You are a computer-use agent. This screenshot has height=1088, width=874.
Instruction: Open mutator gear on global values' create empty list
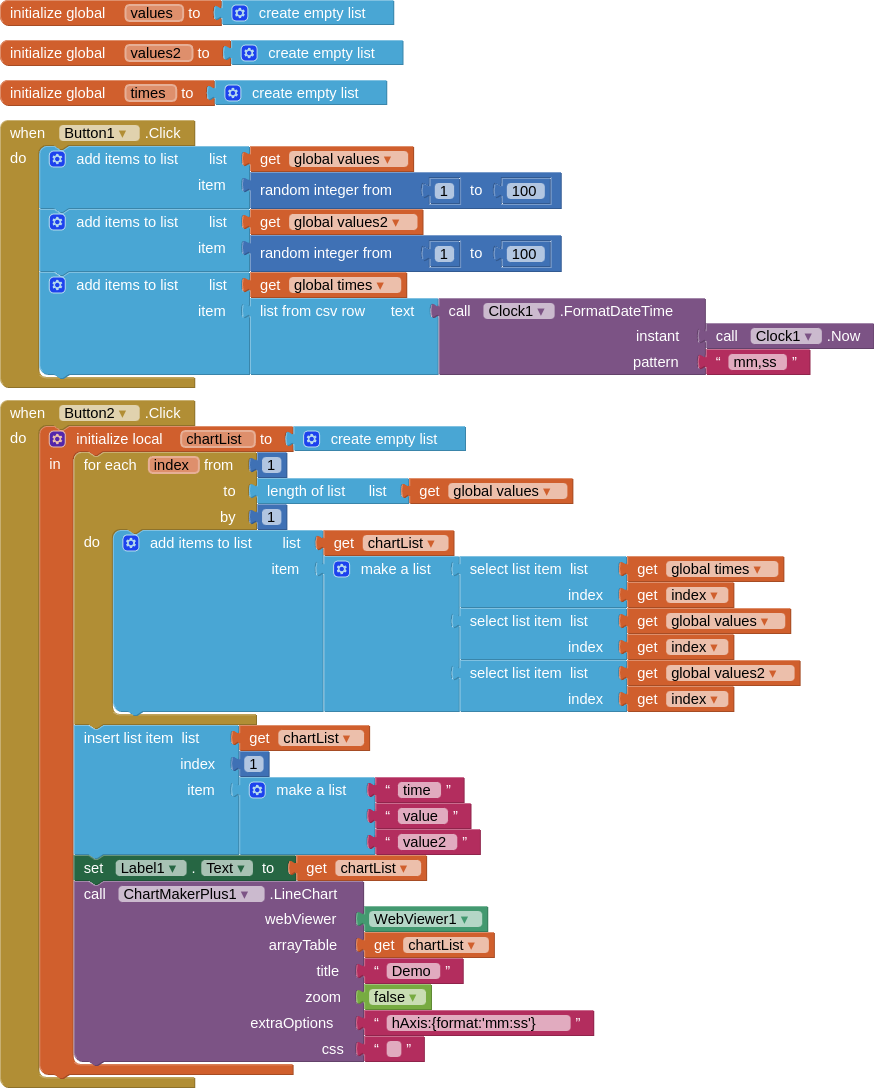click(x=240, y=13)
